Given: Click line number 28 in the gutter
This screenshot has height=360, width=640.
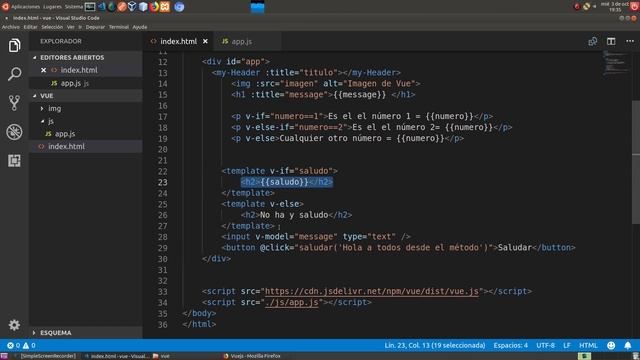Looking at the screenshot, I should [x=162, y=237].
